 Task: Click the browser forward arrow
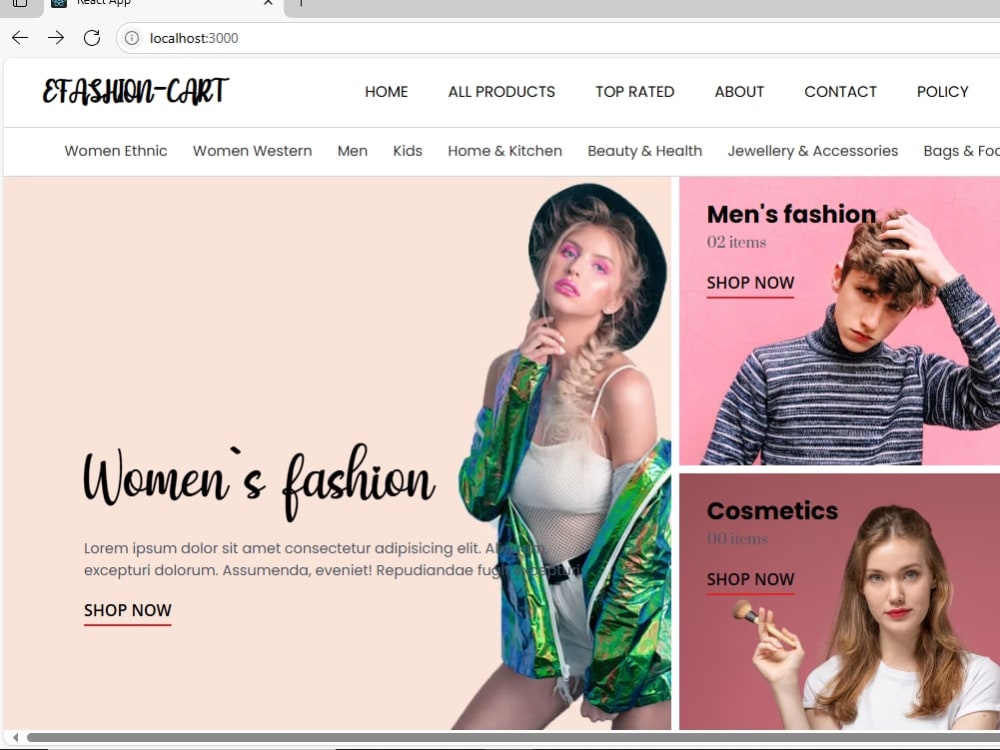[x=56, y=38]
